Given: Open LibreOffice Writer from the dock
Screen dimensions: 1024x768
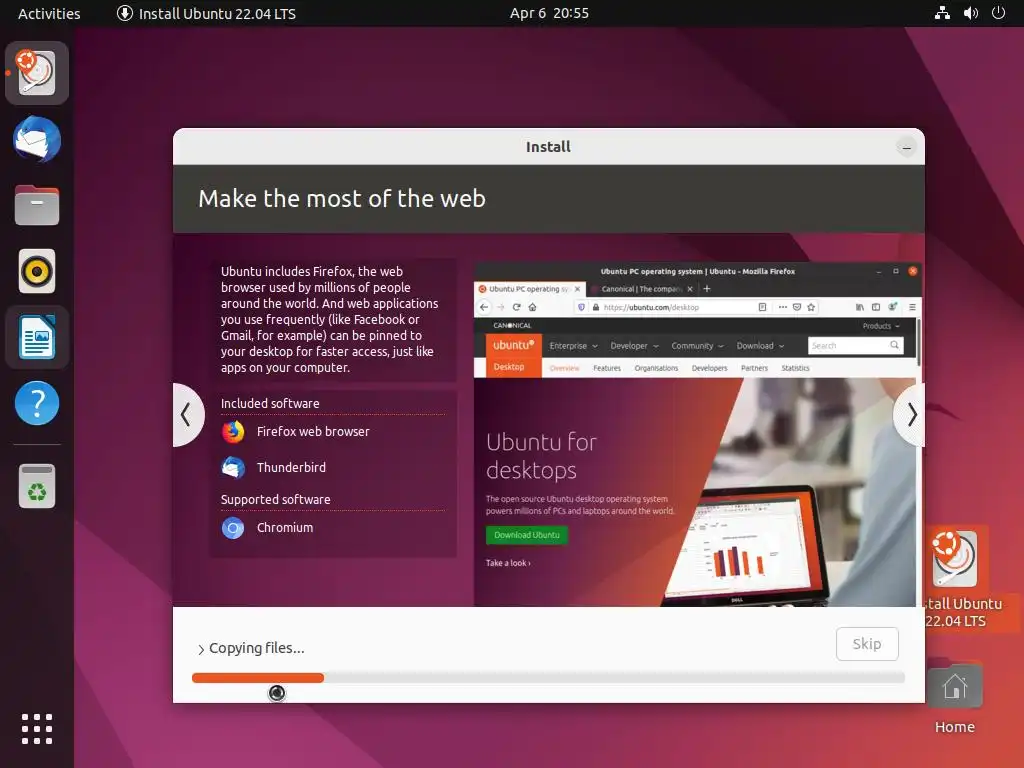Looking at the screenshot, I should 37,337.
